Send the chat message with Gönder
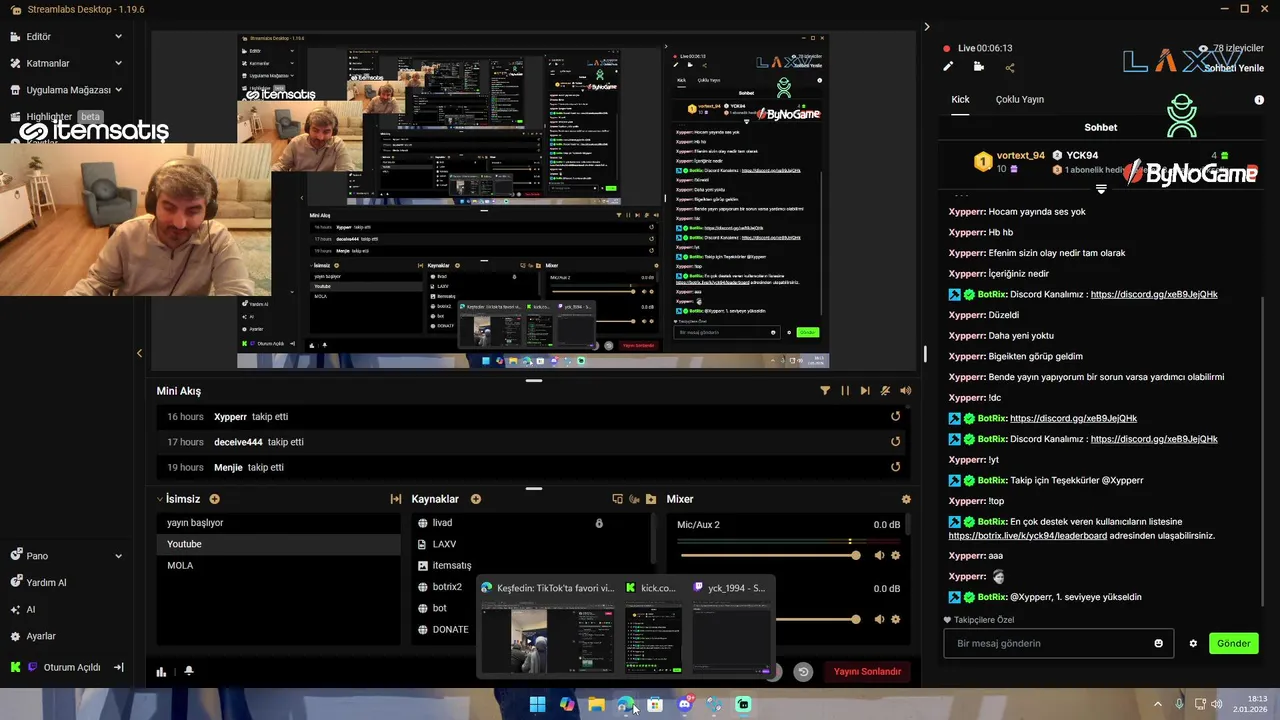This screenshot has width=1280, height=720. tap(1233, 643)
